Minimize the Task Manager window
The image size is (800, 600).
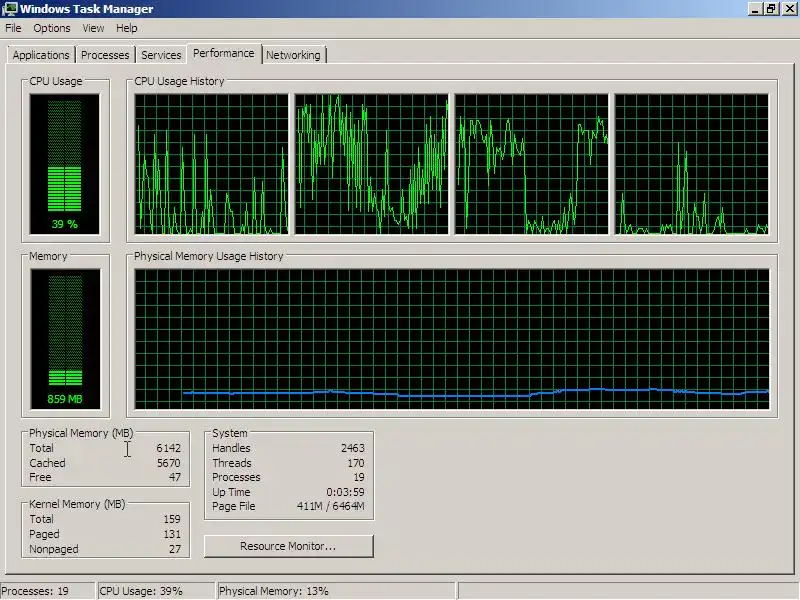tap(755, 9)
